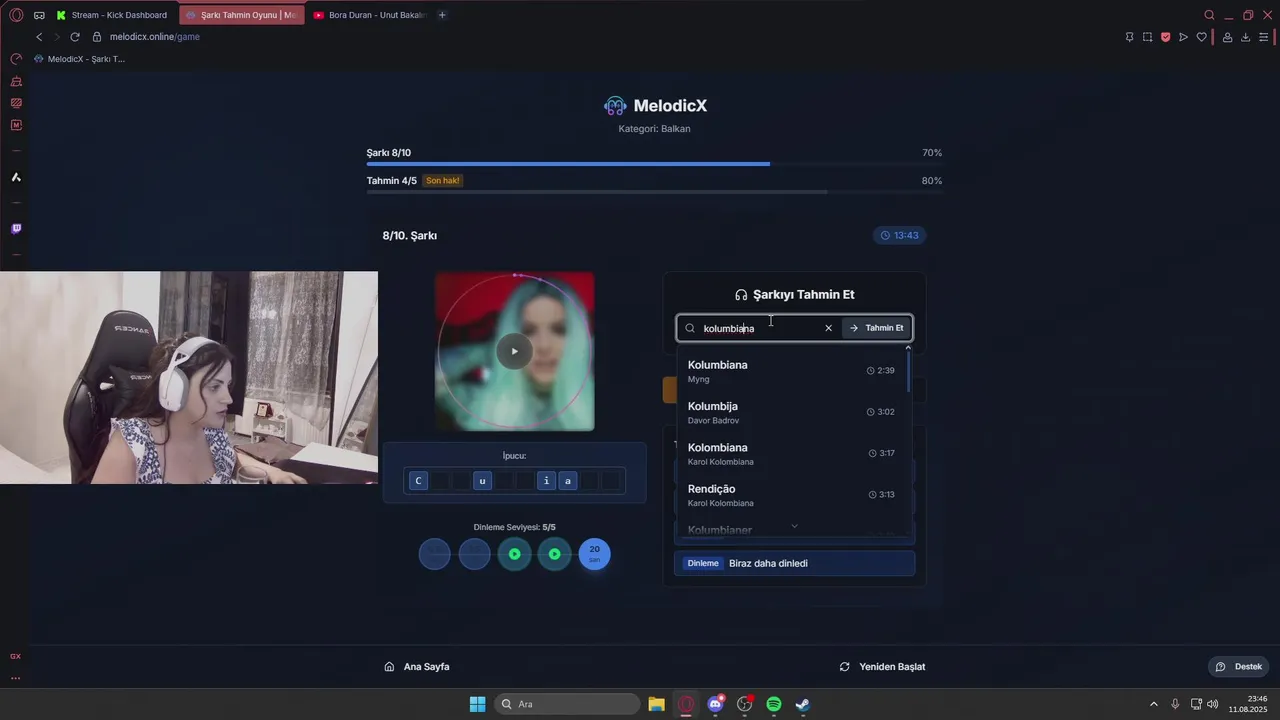
Task: Click the Dinleme log entry
Action: 794,563
